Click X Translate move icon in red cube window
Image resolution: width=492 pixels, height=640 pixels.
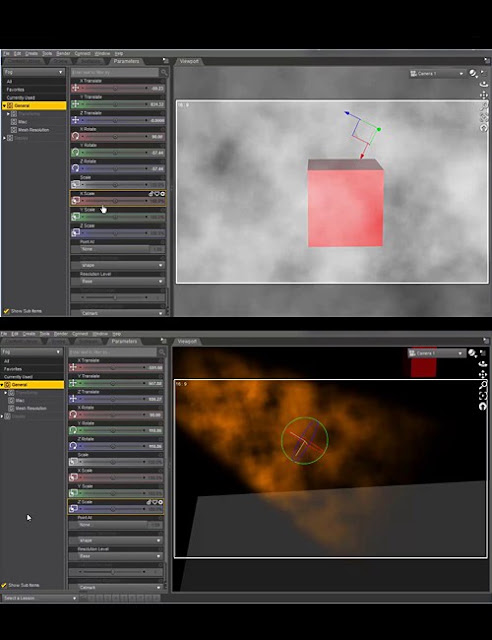(x=76, y=88)
